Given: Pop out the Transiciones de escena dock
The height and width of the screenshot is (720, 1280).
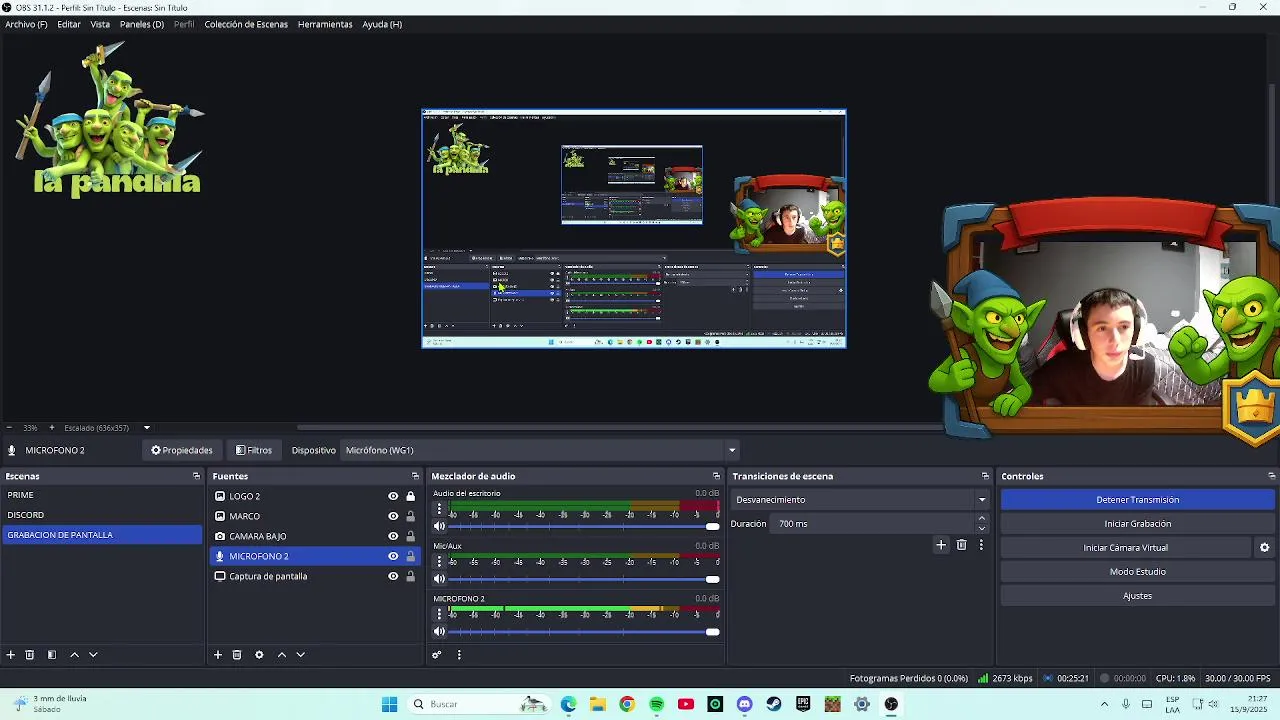Looking at the screenshot, I should [985, 476].
